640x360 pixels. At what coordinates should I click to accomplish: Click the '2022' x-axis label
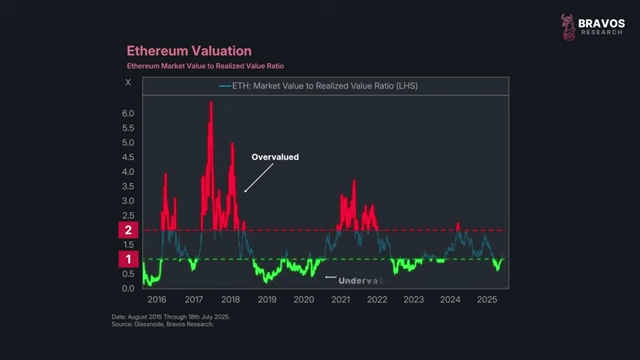pos(377,300)
